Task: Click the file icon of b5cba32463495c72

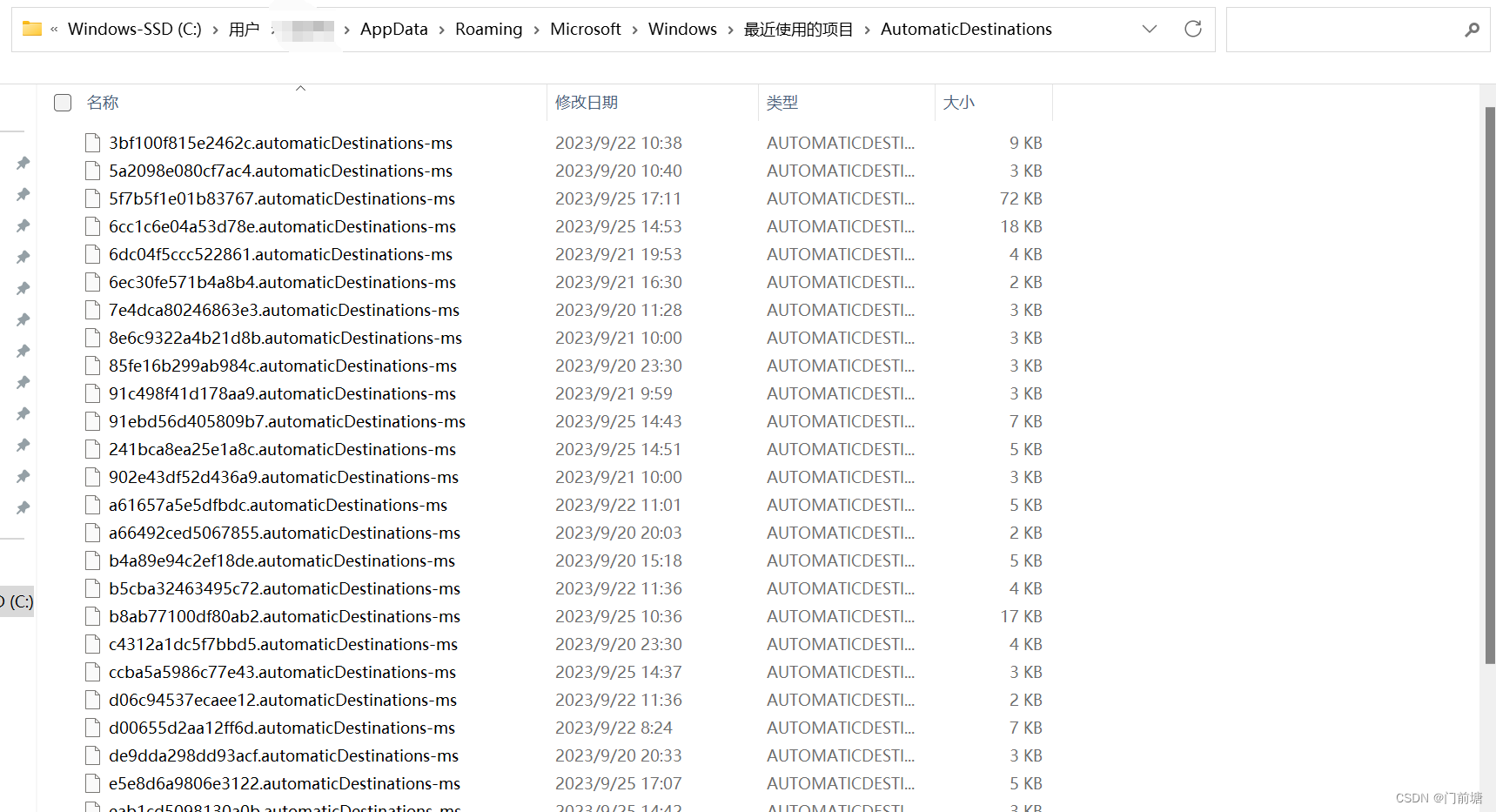Action: [x=92, y=588]
